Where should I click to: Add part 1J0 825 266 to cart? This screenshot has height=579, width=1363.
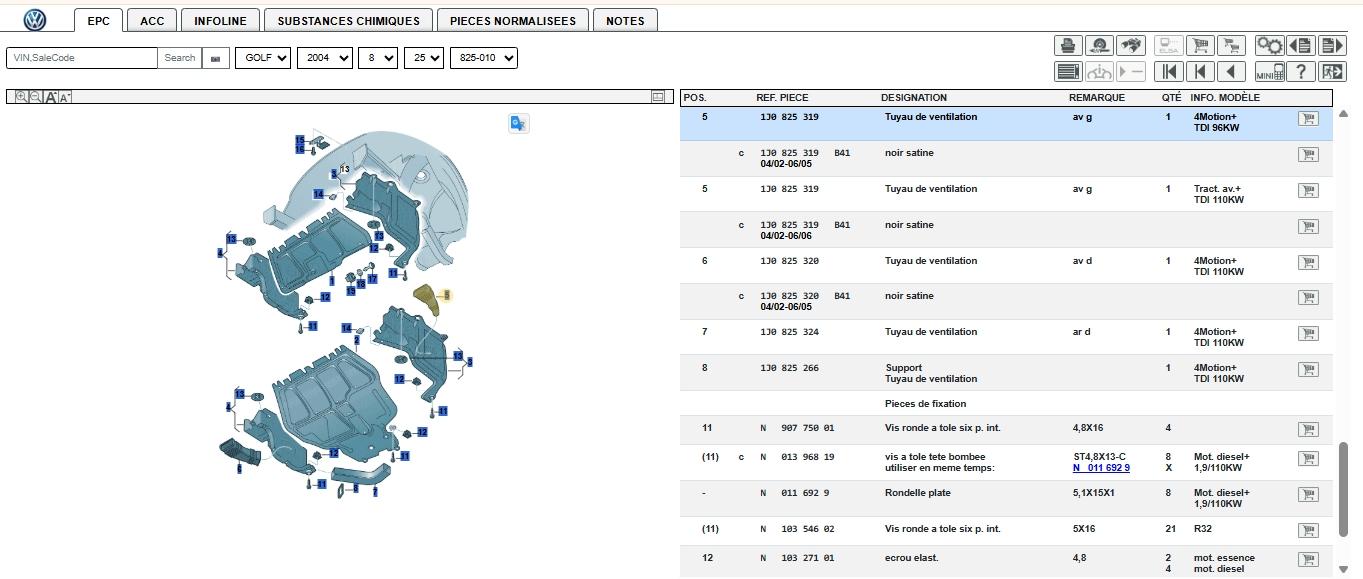(x=1307, y=369)
